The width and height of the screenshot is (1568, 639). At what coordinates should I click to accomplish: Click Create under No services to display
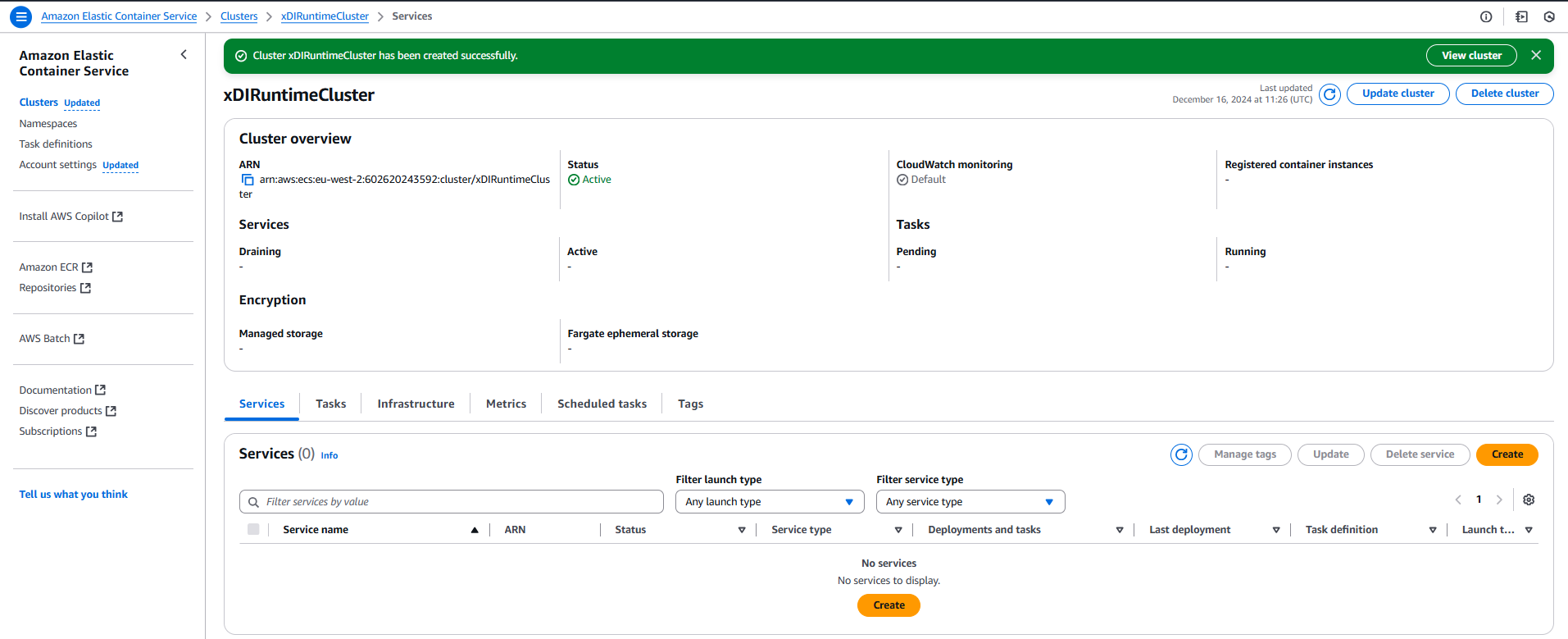click(x=889, y=605)
